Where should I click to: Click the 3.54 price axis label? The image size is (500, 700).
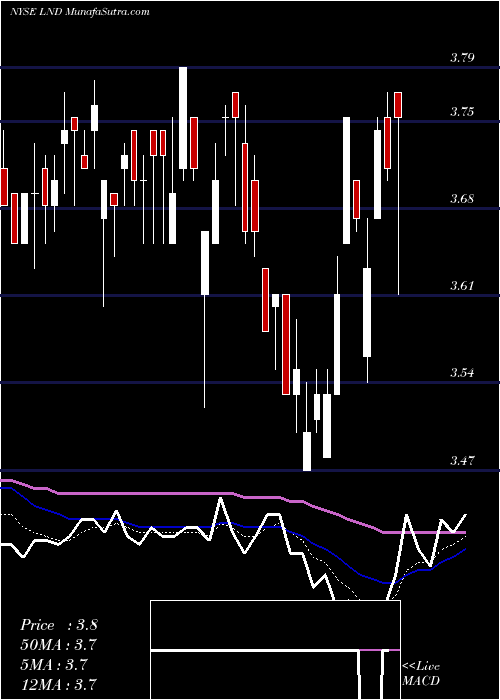(462, 372)
